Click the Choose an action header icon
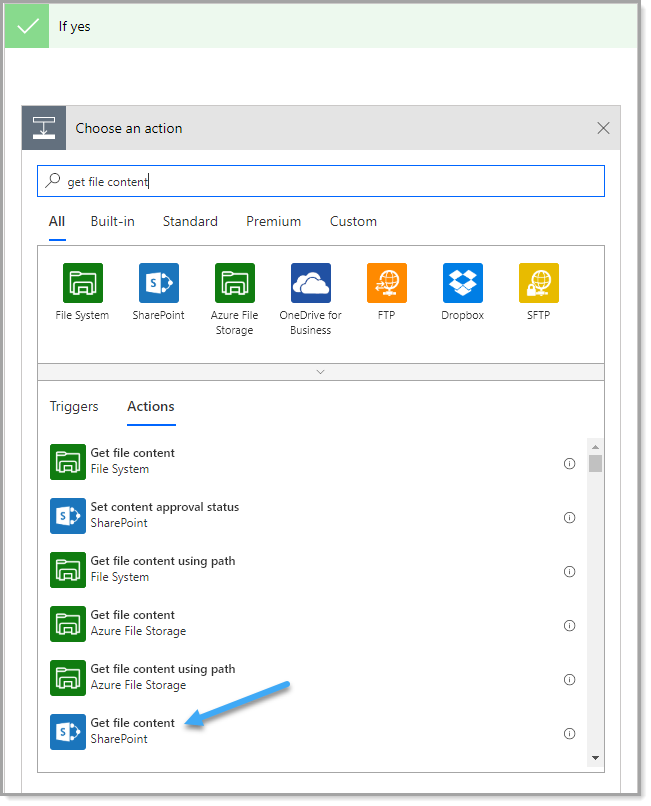 pyautogui.click(x=44, y=128)
